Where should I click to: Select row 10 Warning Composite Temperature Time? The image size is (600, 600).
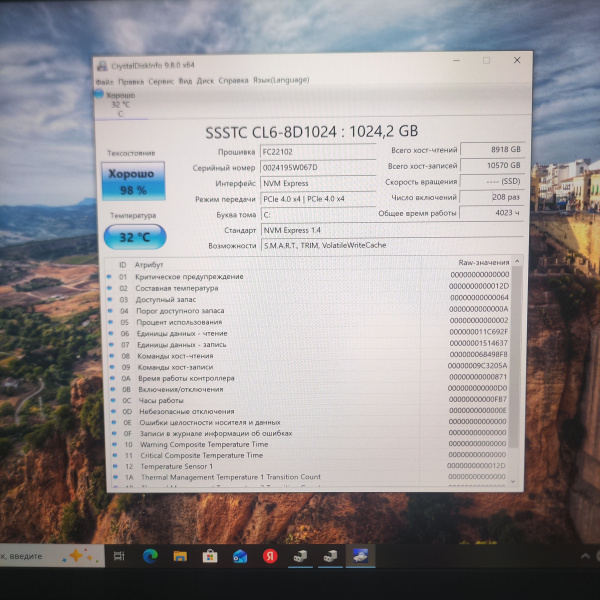tap(311, 444)
